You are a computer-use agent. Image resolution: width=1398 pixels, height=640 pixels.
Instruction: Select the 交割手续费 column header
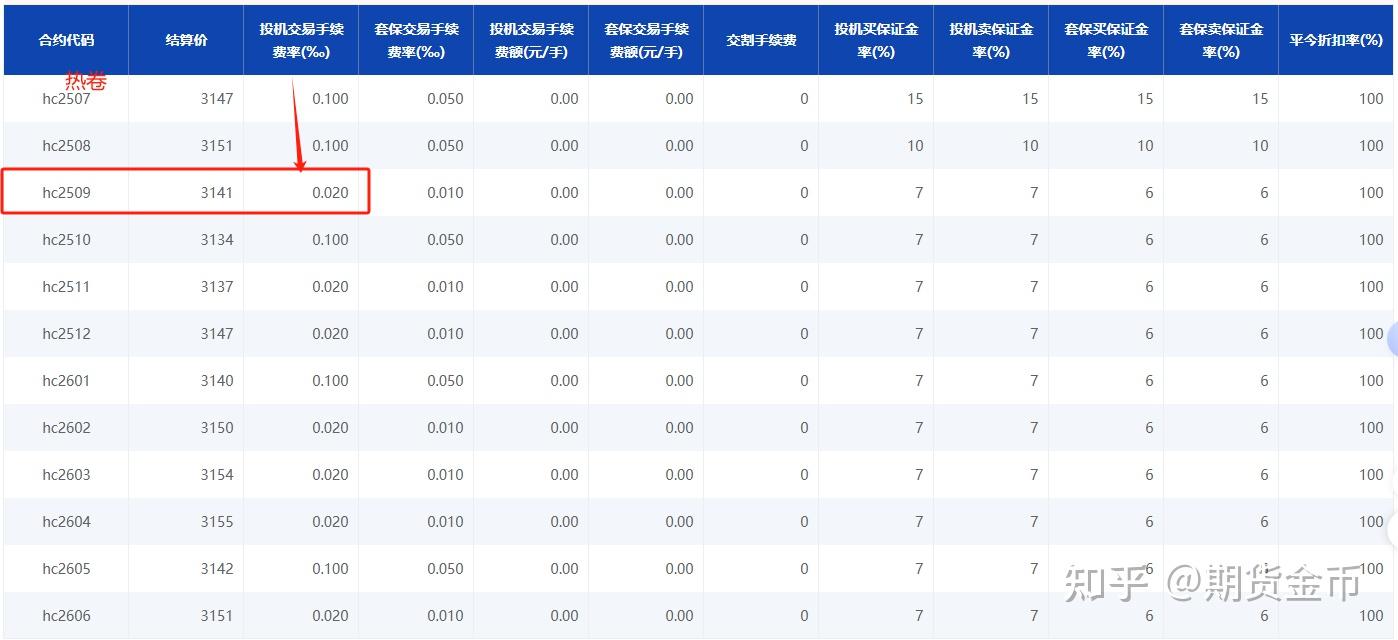(x=761, y=41)
